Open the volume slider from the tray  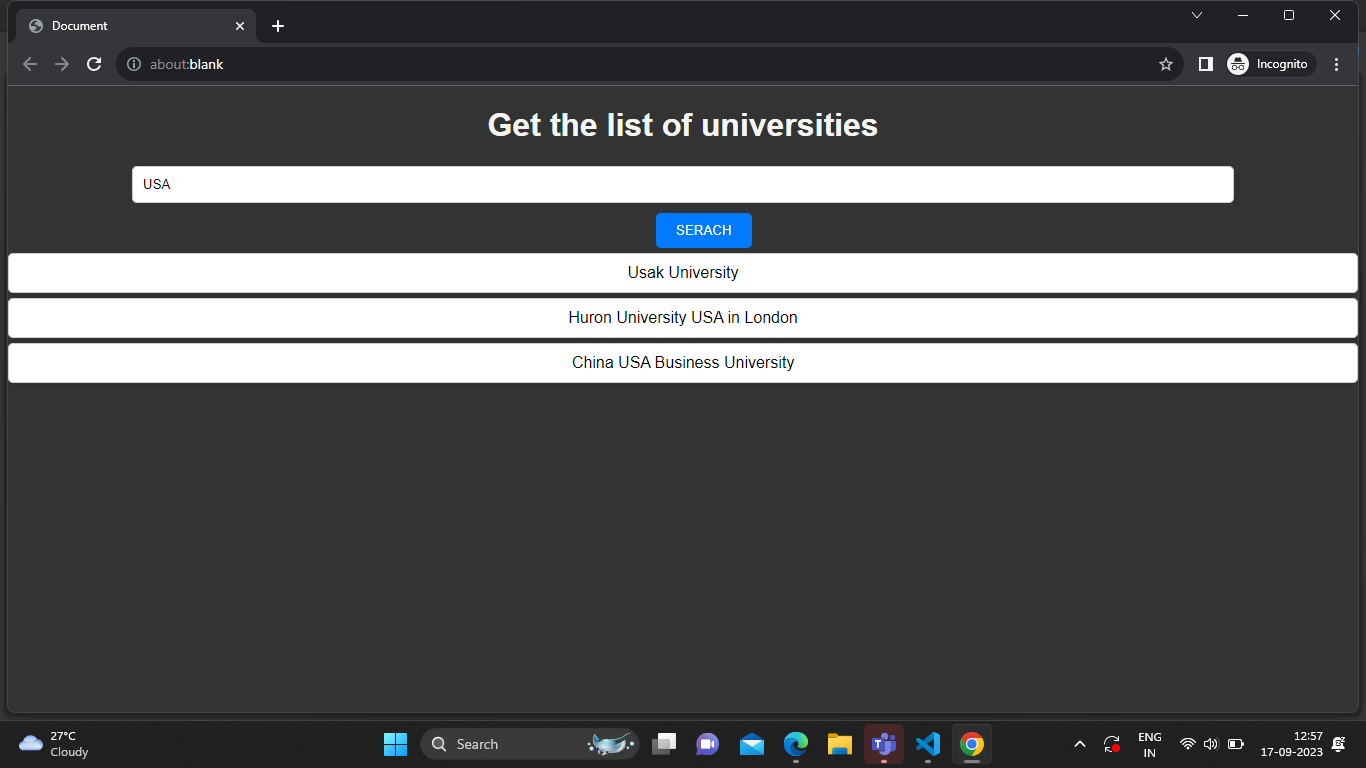click(x=1210, y=744)
